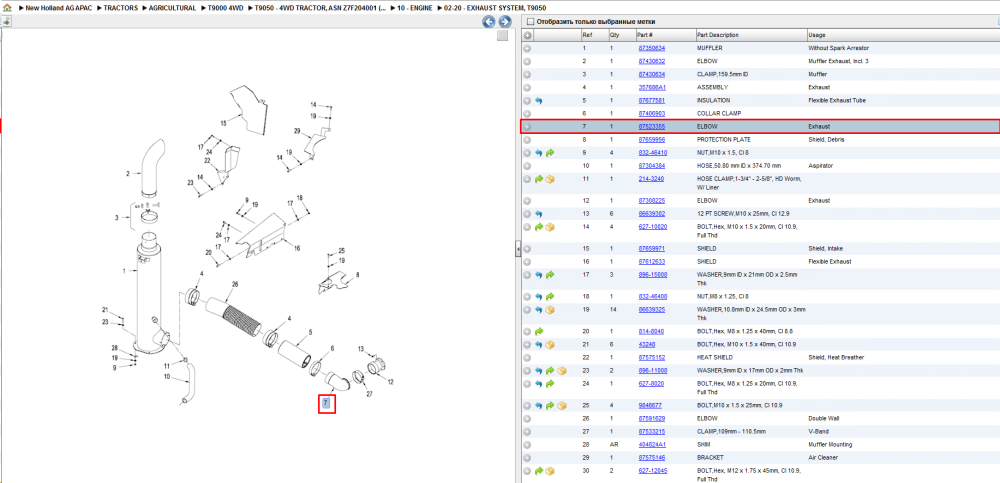Image resolution: width=1000 pixels, height=483 pixels.
Task: Click the plus icon on the HEAT SHIELD row
Action: point(527,357)
